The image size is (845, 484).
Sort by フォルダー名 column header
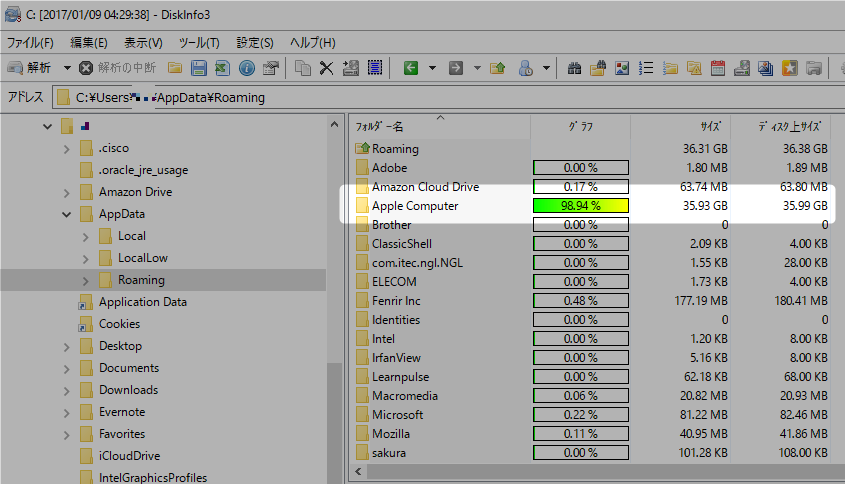440,127
